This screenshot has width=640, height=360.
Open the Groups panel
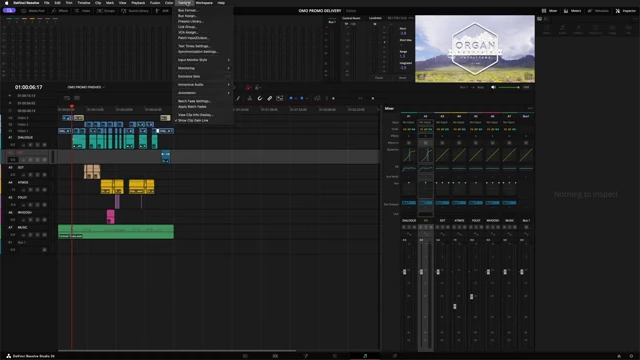(x=106, y=11)
